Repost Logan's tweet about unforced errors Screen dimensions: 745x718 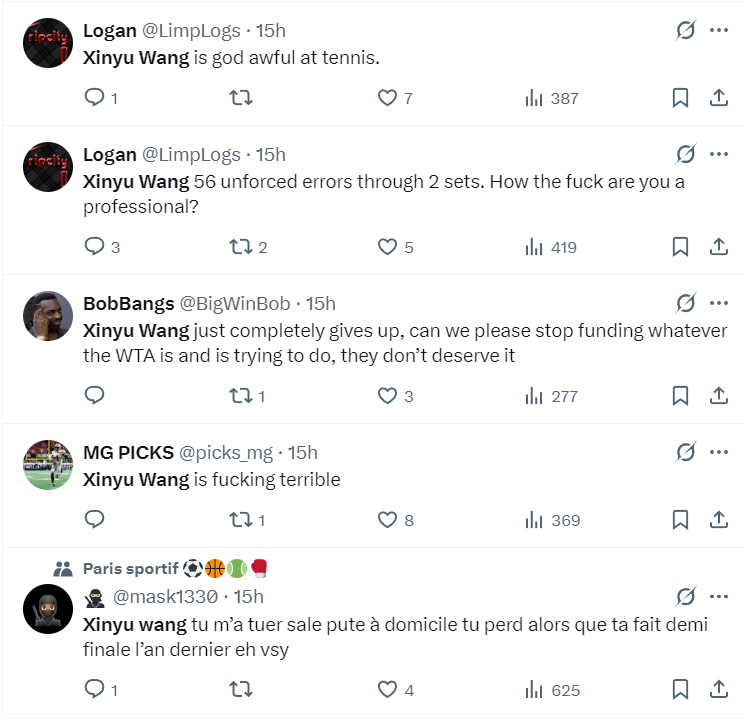(x=240, y=247)
